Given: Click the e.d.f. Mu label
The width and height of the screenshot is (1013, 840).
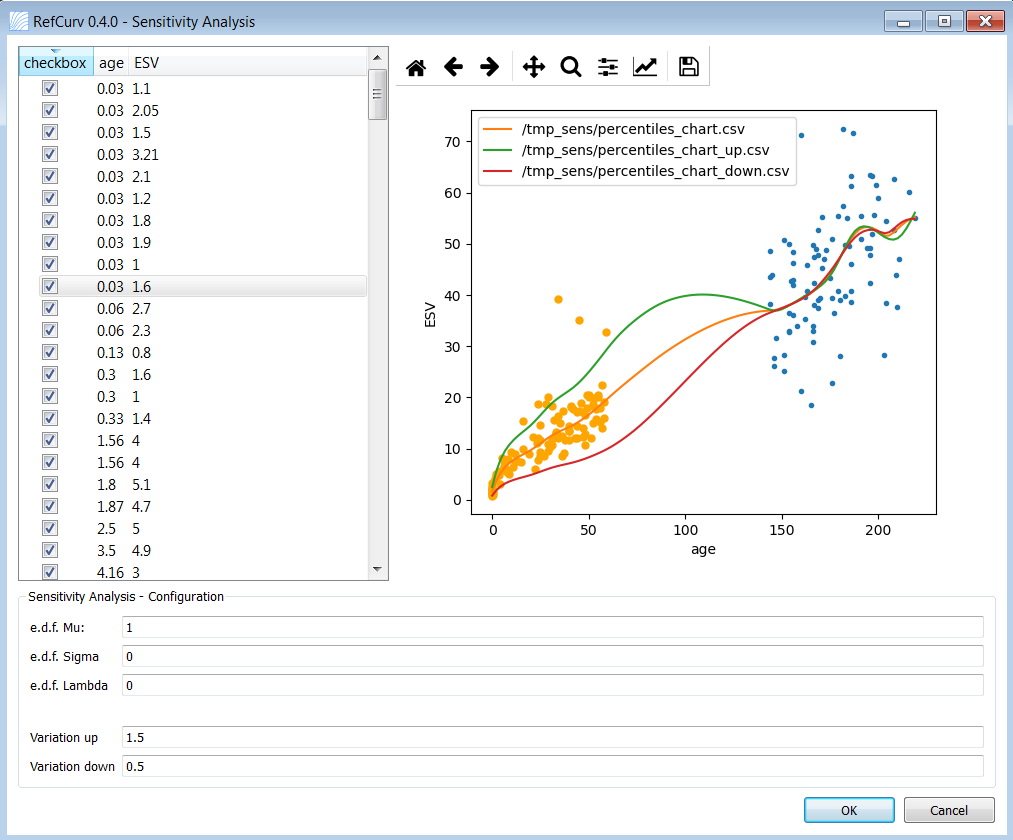Looking at the screenshot, I should click(x=57, y=627).
